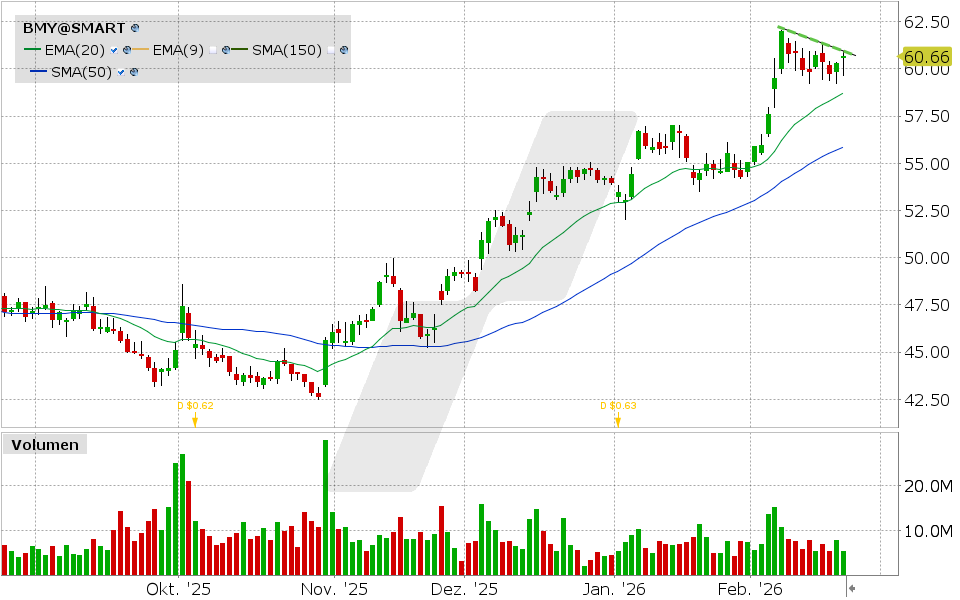Enable the EMA(9) indicator checkbox
This screenshot has width=960, height=600.
tap(213, 49)
